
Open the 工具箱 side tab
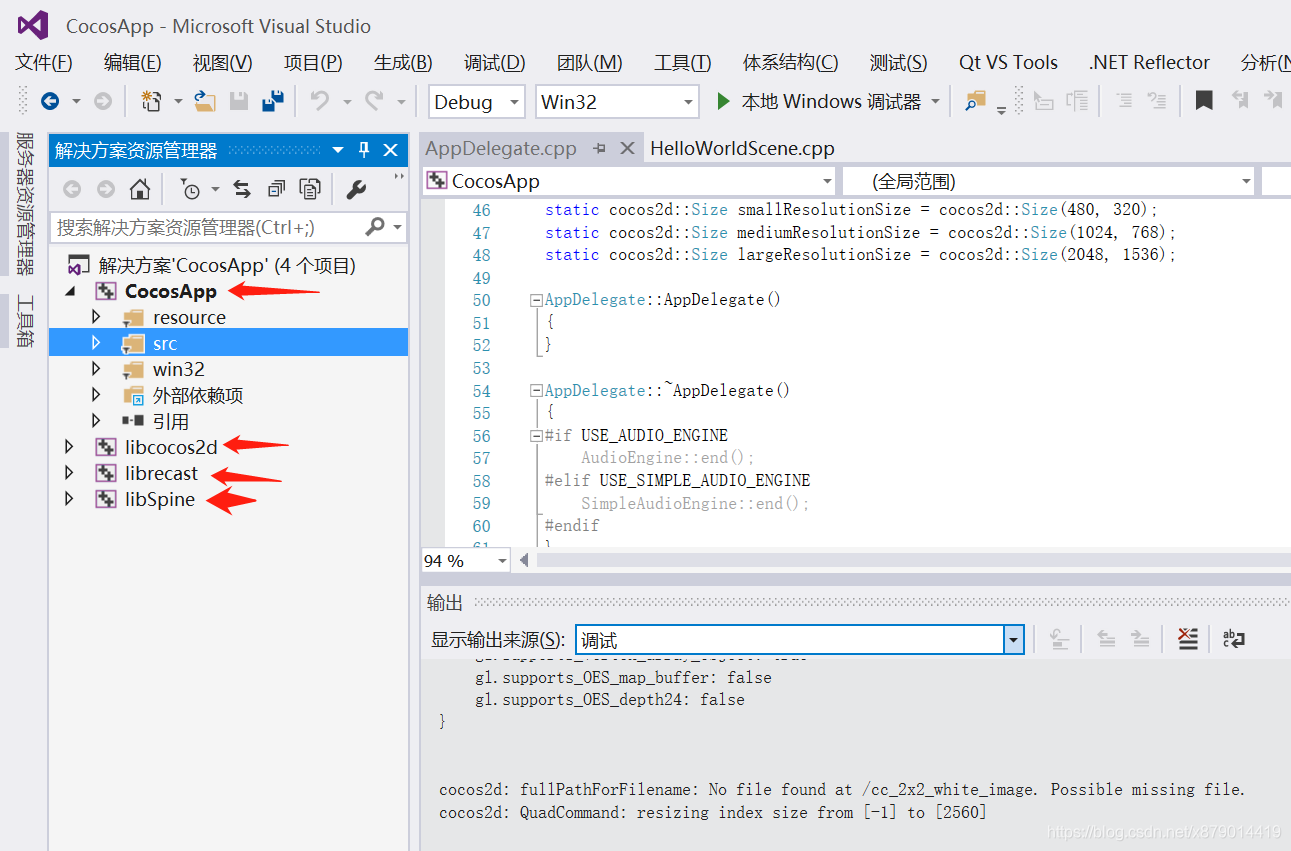[x=26, y=321]
